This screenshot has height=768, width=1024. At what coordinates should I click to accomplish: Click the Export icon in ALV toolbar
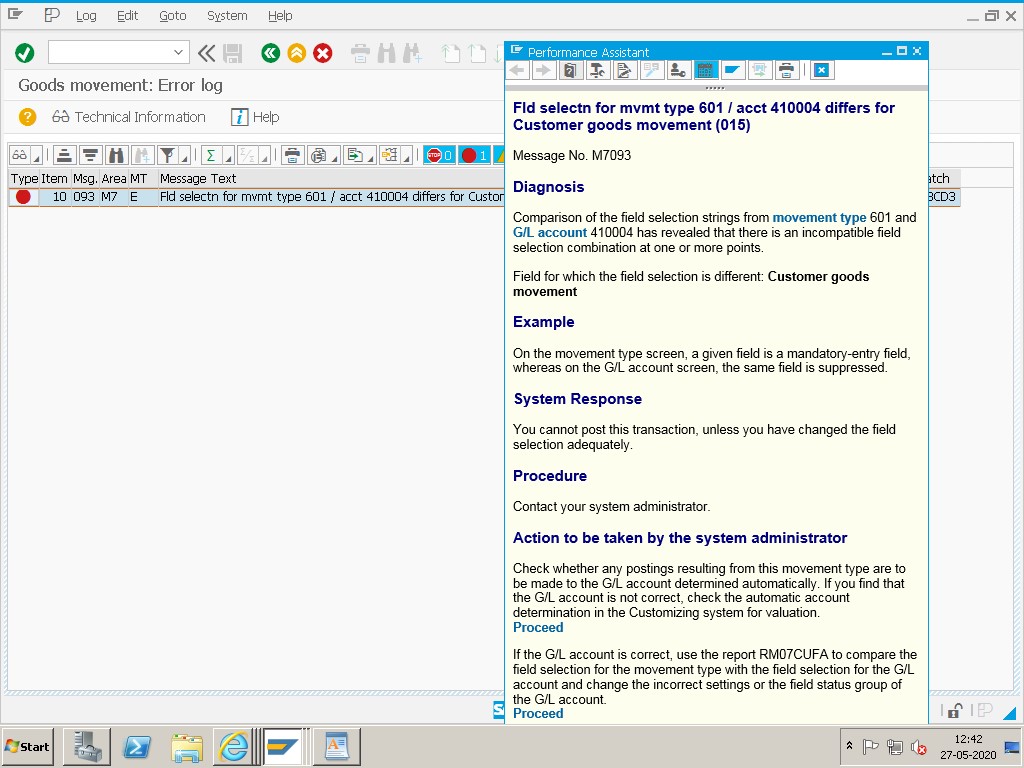(355, 155)
